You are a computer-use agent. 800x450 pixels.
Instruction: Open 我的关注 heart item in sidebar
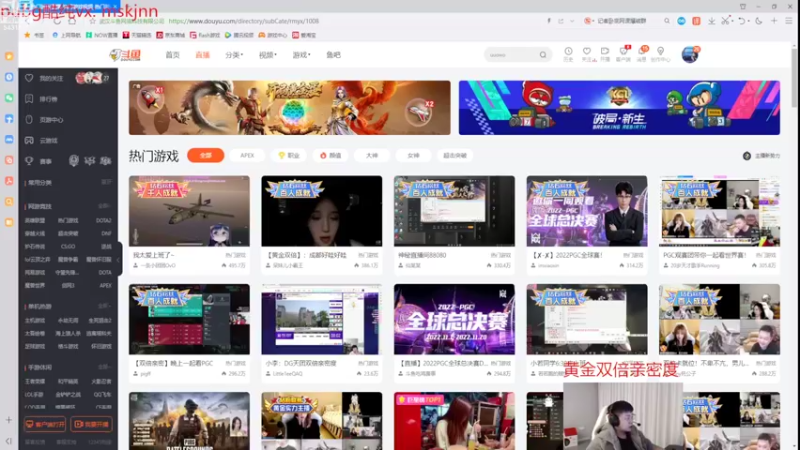pyautogui.click(x=29, y=78)
